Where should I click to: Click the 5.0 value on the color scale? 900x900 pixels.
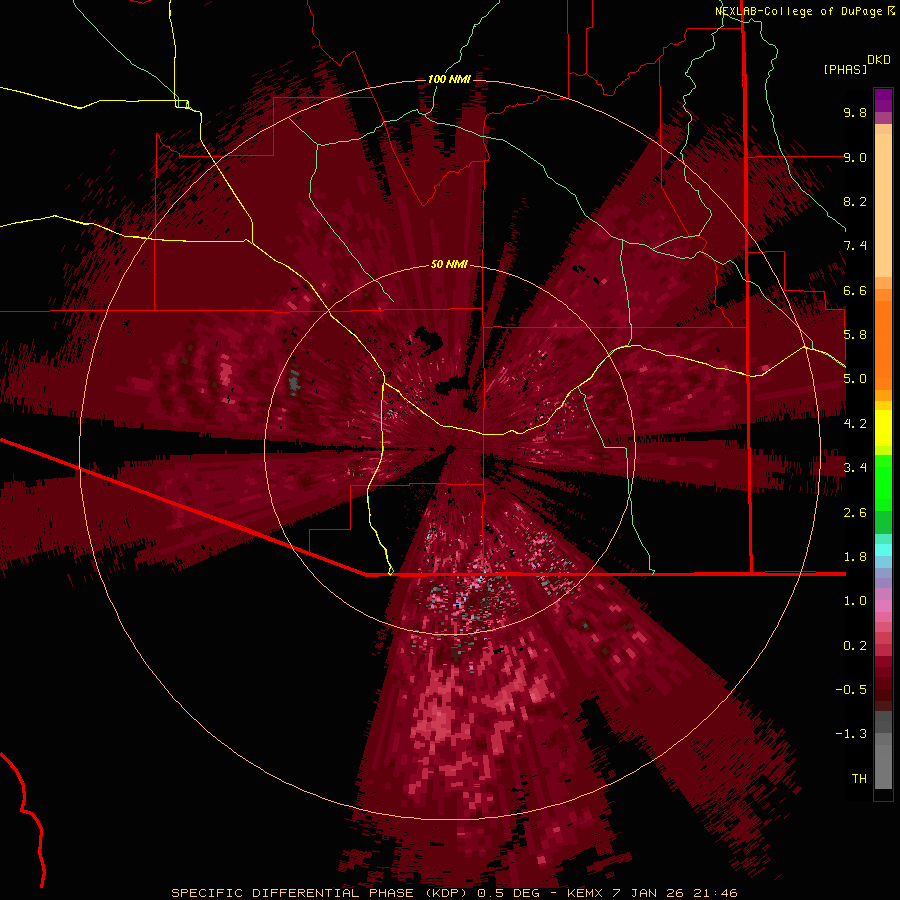point(855,379)
